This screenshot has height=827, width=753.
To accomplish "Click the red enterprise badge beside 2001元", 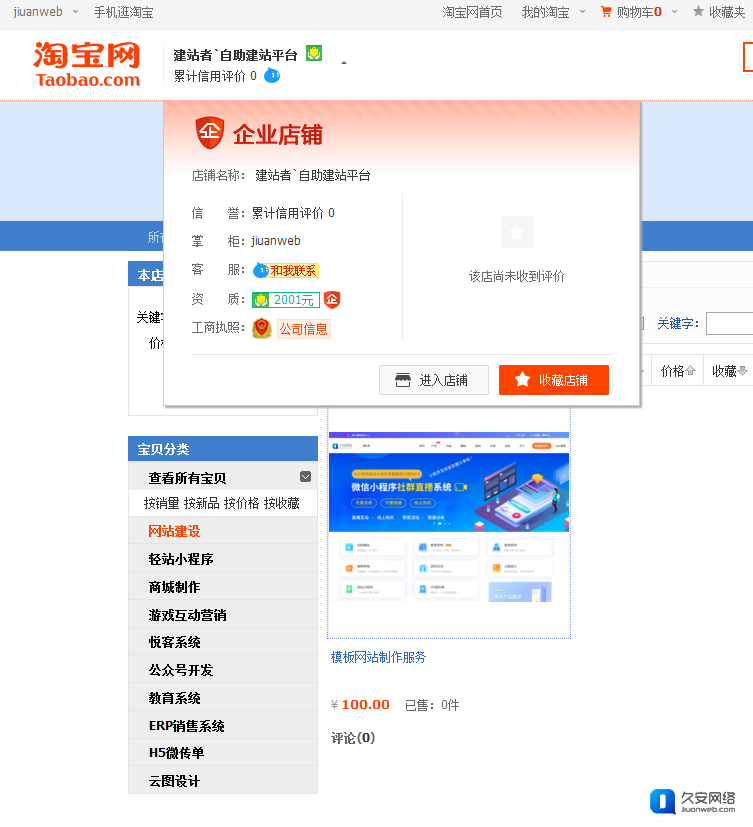I will click(x=332, y=300).
